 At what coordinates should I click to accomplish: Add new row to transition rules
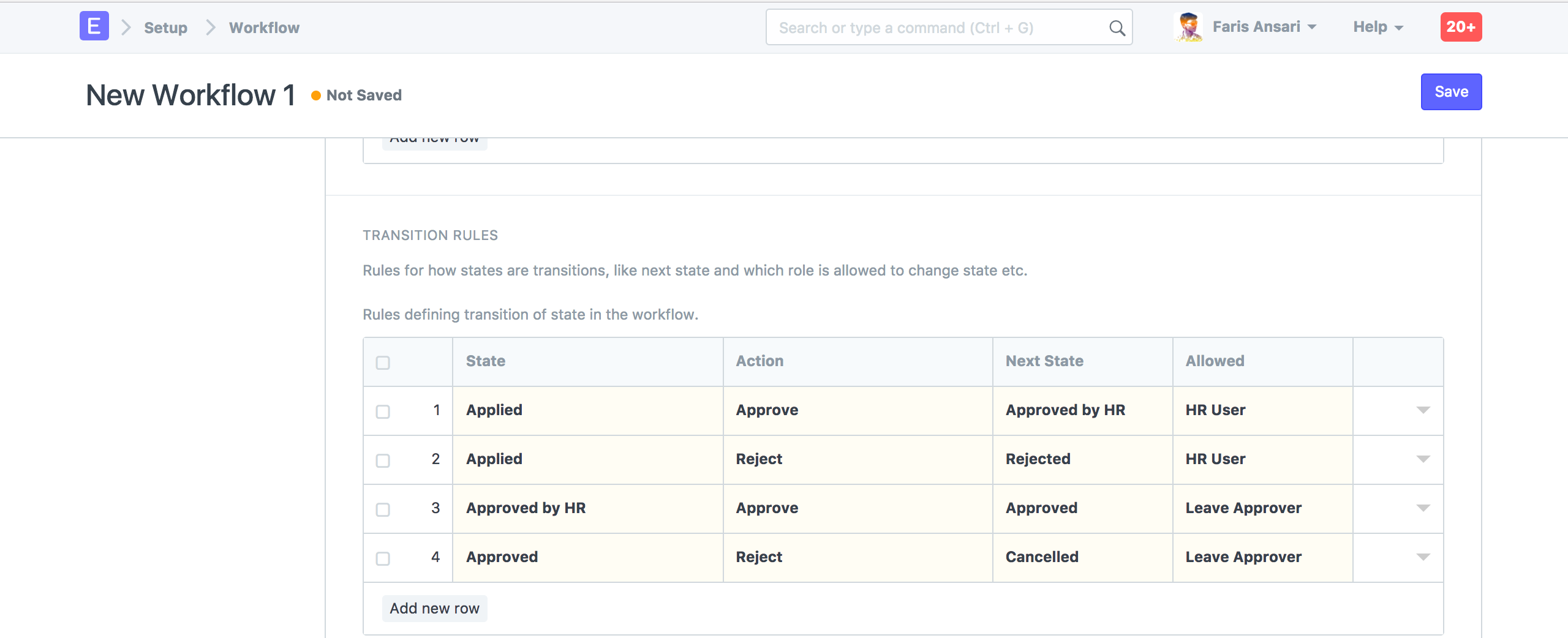click(x=434, y=608)
